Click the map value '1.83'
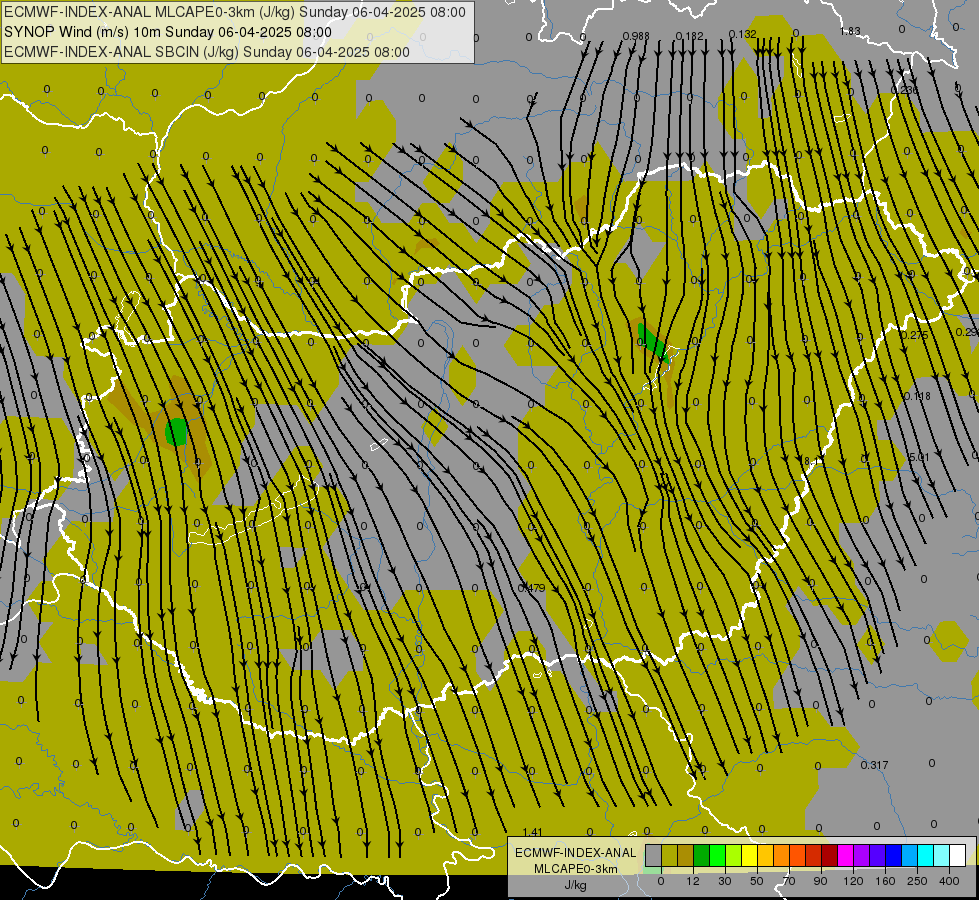This screenshot has height=900, width=979. [x=850, y=31]
